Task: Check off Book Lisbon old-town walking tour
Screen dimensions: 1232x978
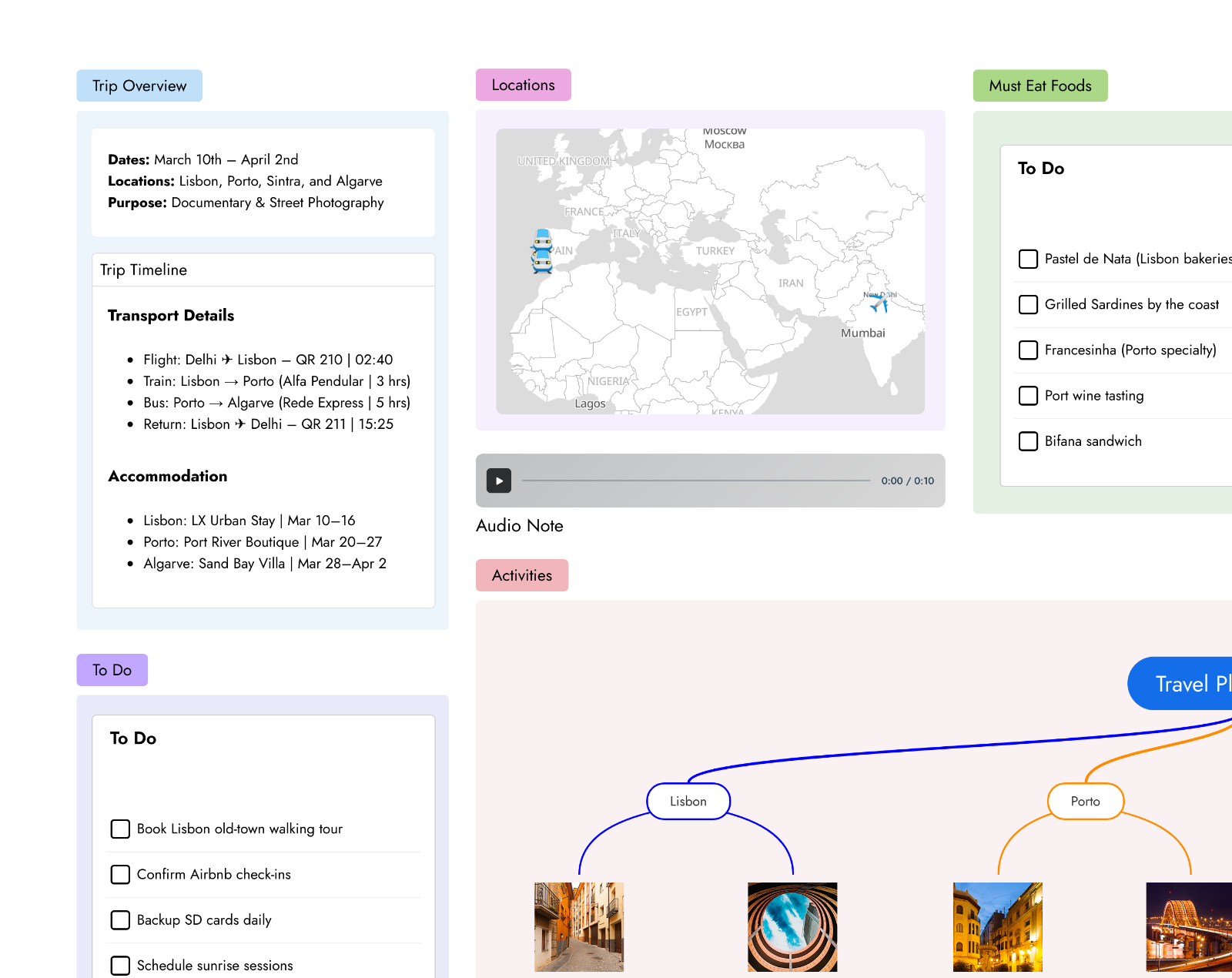Action: pyautogui.click(x=120, y=829)
